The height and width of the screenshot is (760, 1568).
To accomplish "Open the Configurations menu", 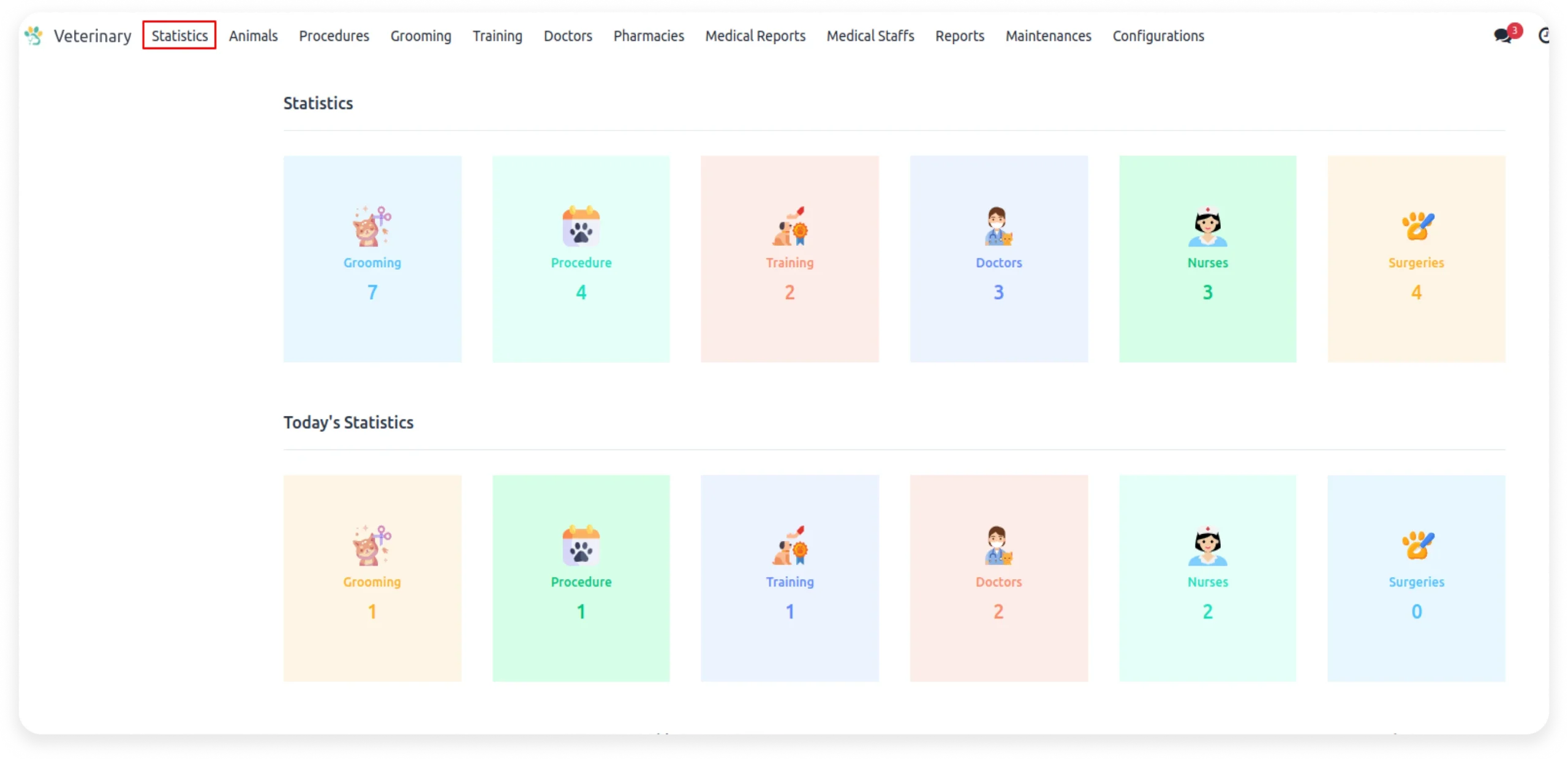I will pos(1158,36).
